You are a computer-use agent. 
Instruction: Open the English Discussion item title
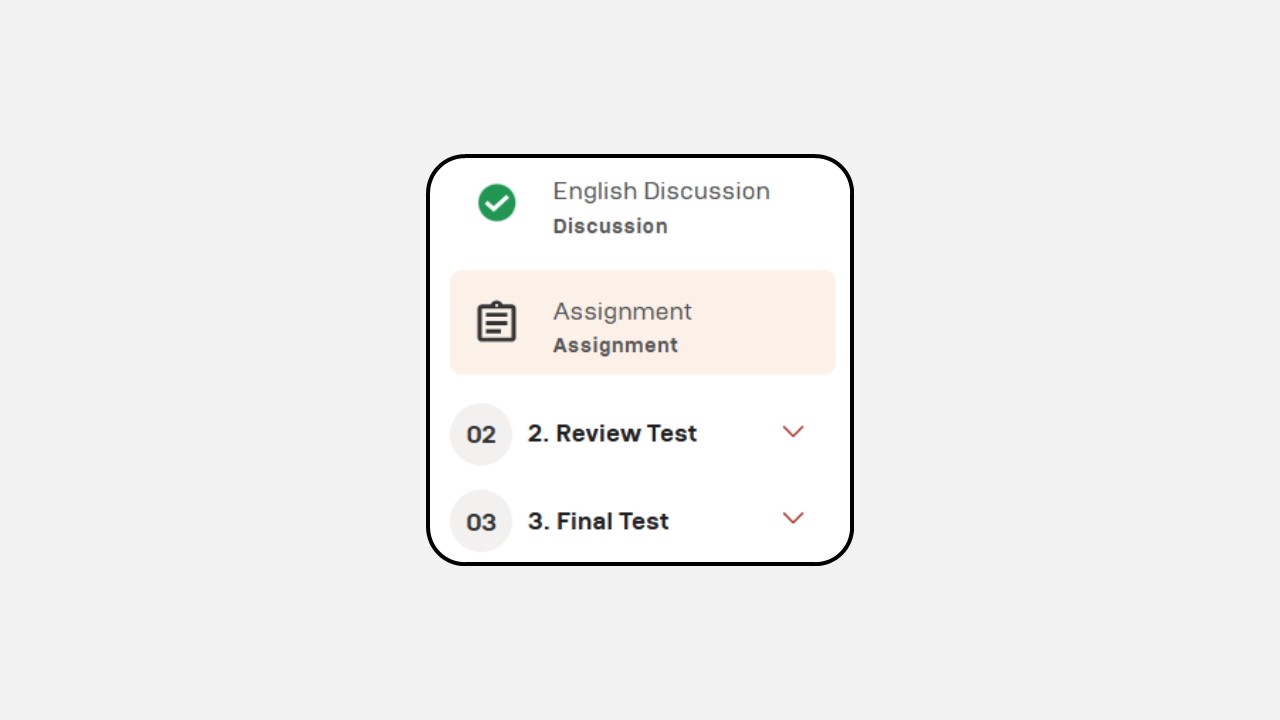click(661, 191)
